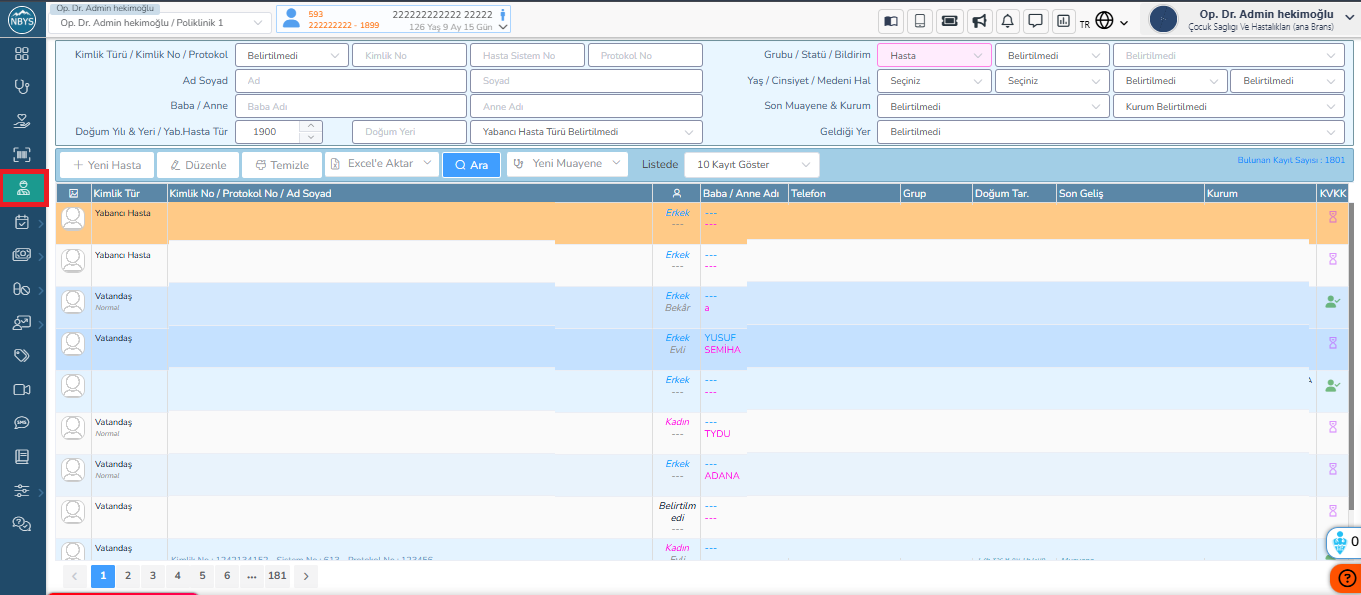1361x595 pixels.
Task: Open the speech bubble messages icon
Action: point(1036,21)
